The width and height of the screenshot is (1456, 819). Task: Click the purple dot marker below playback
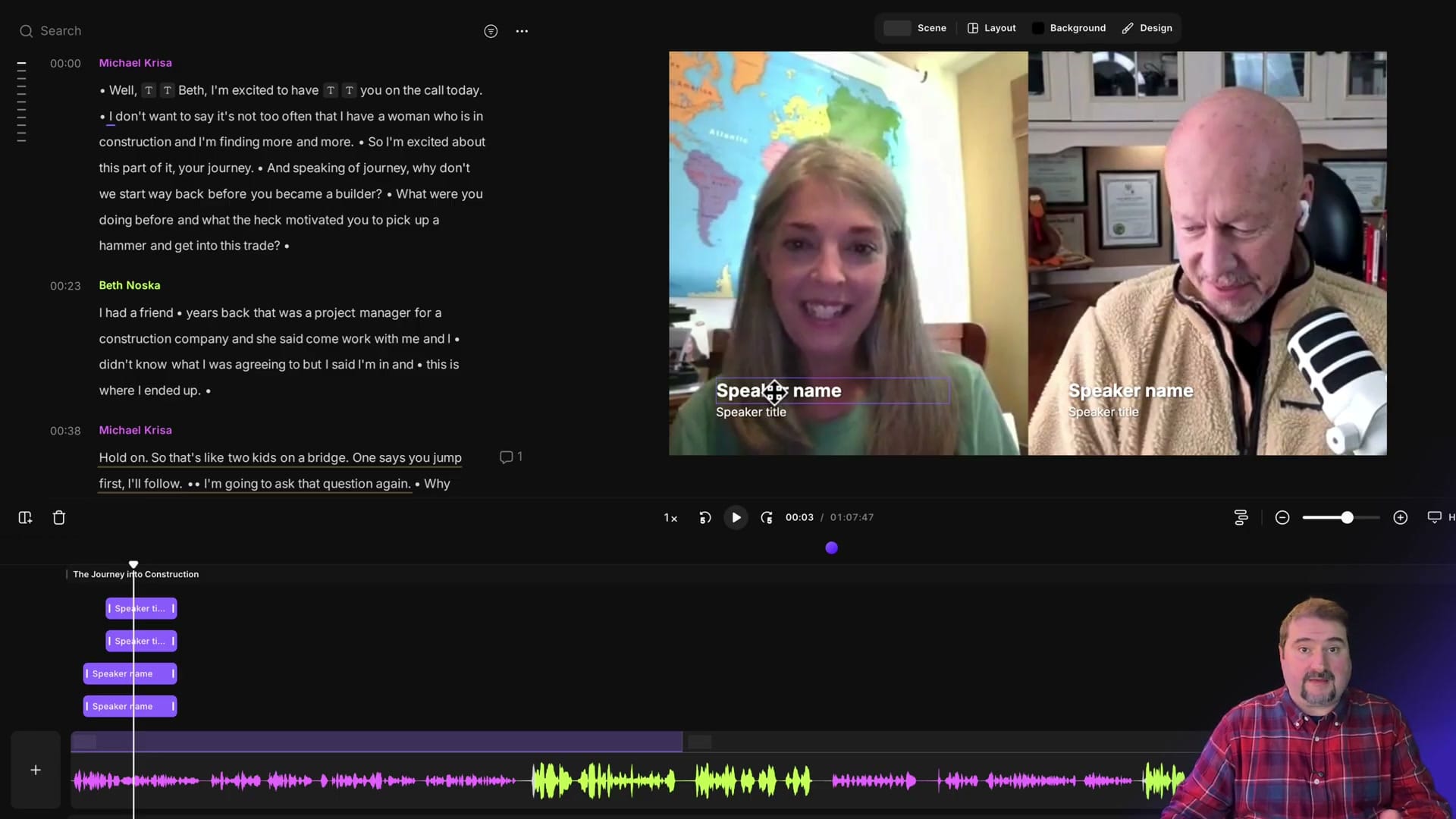(x=832, y=548)
